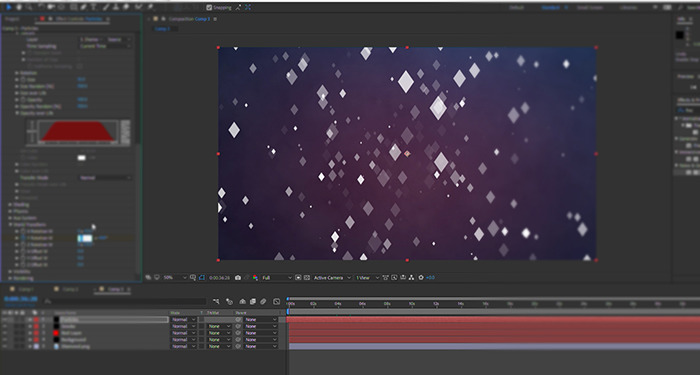Select the Selection arrow tool

pyautogui.click(x=8, y=7)
